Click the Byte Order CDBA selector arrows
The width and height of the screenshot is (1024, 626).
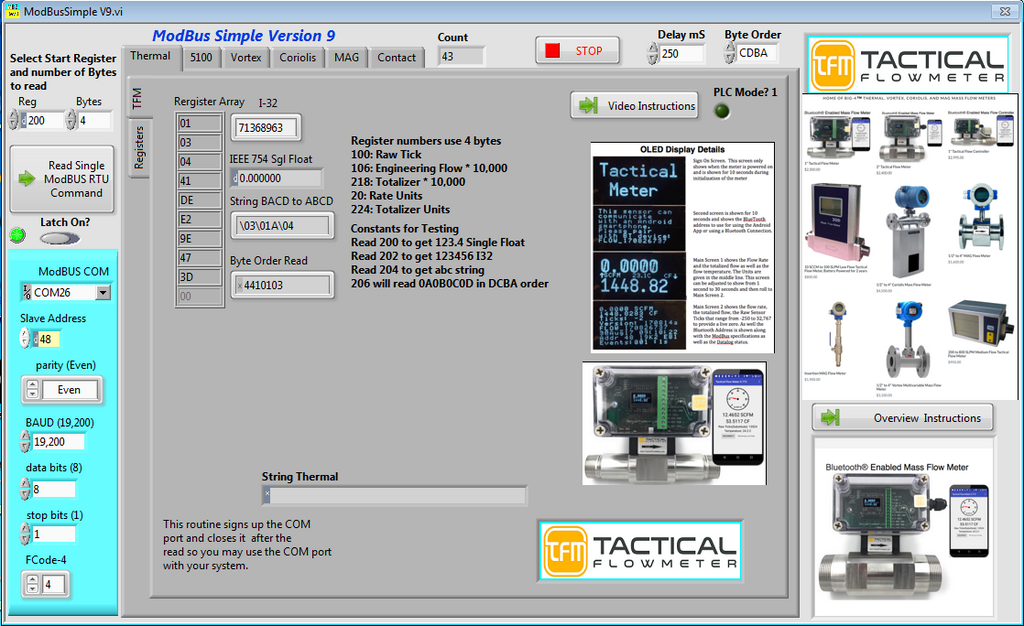(730, 53)
